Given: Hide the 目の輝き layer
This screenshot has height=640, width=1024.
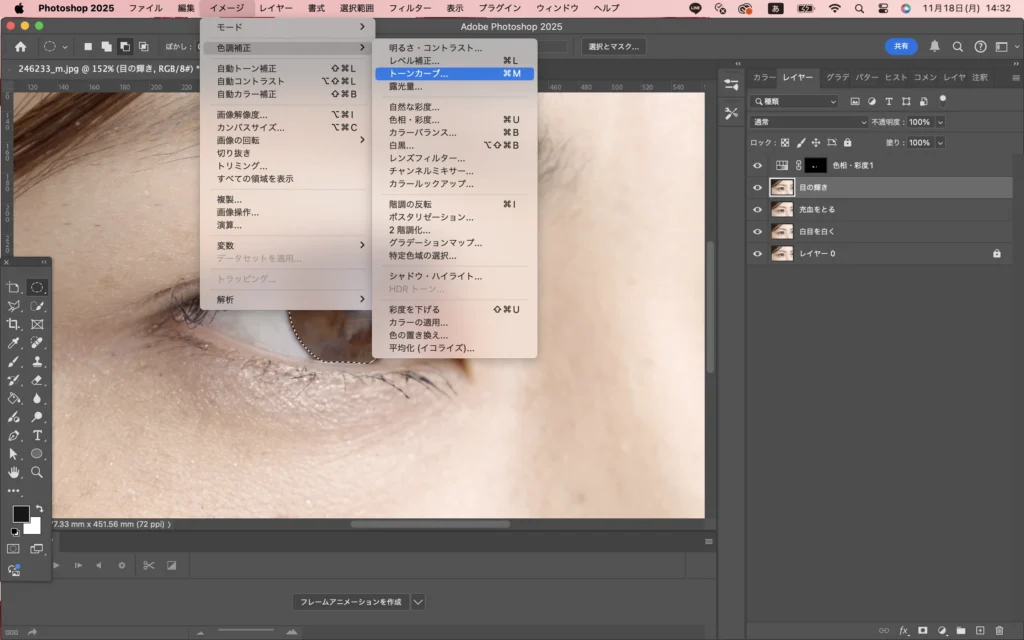Looking at the screenshot, I should (757, 188).
